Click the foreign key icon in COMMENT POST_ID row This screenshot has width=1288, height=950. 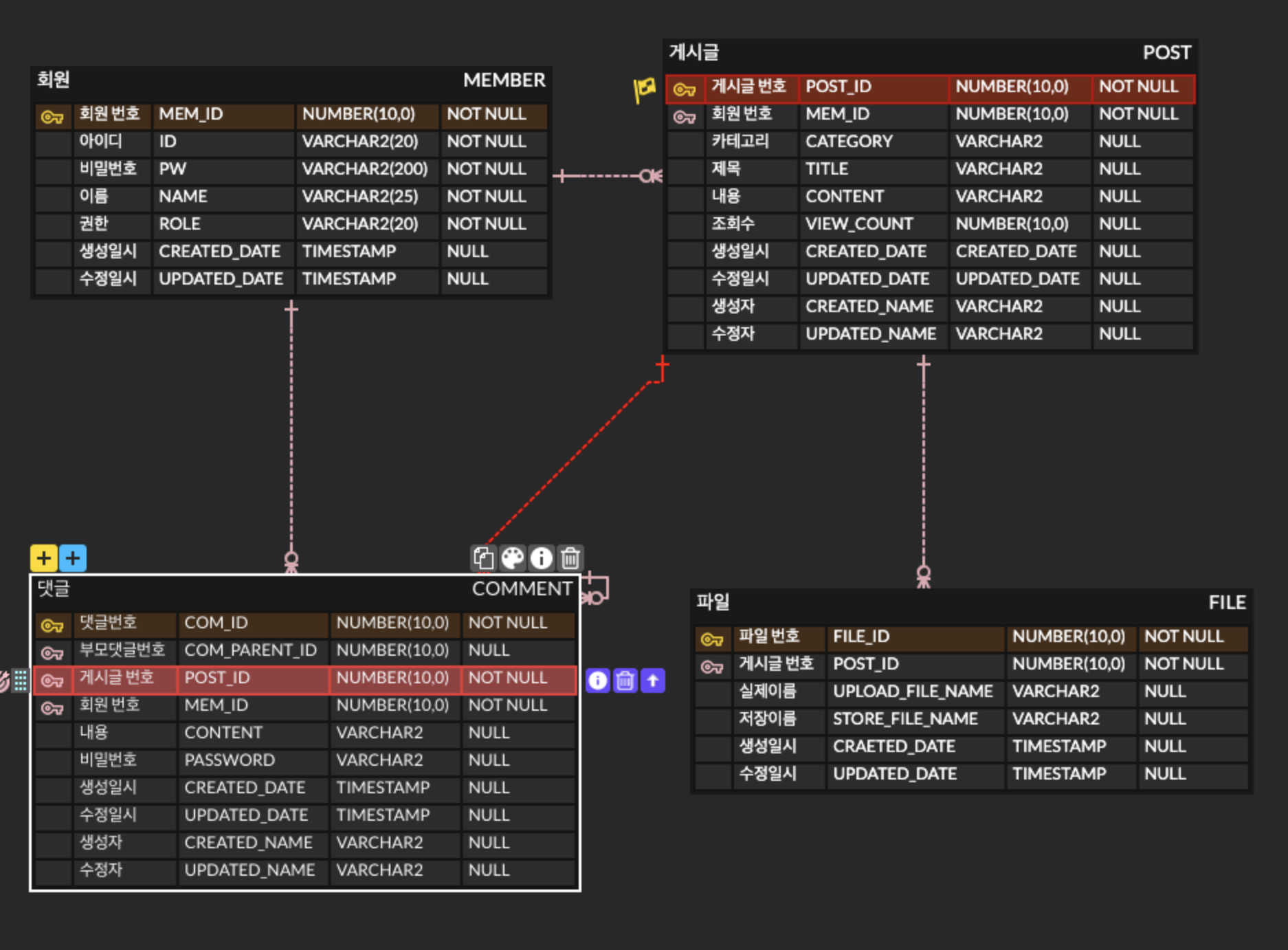(53, 681)
